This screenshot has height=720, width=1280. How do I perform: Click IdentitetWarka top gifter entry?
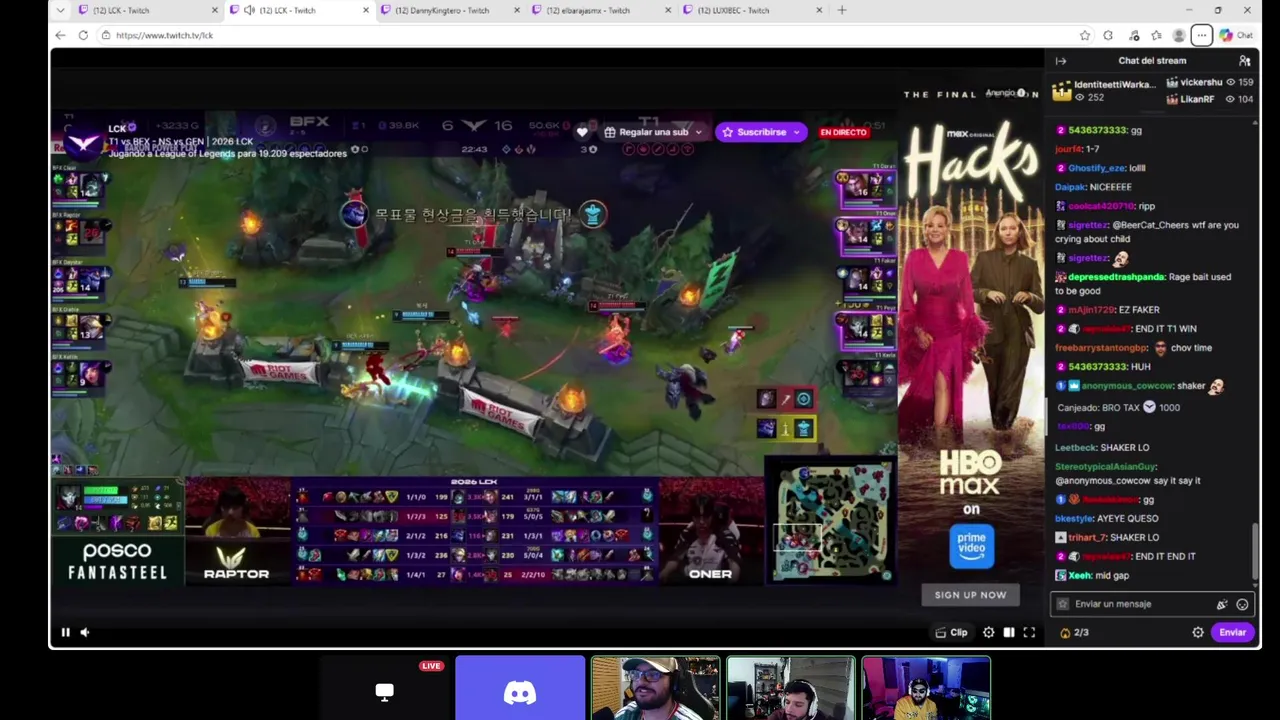coord(1106,91)
